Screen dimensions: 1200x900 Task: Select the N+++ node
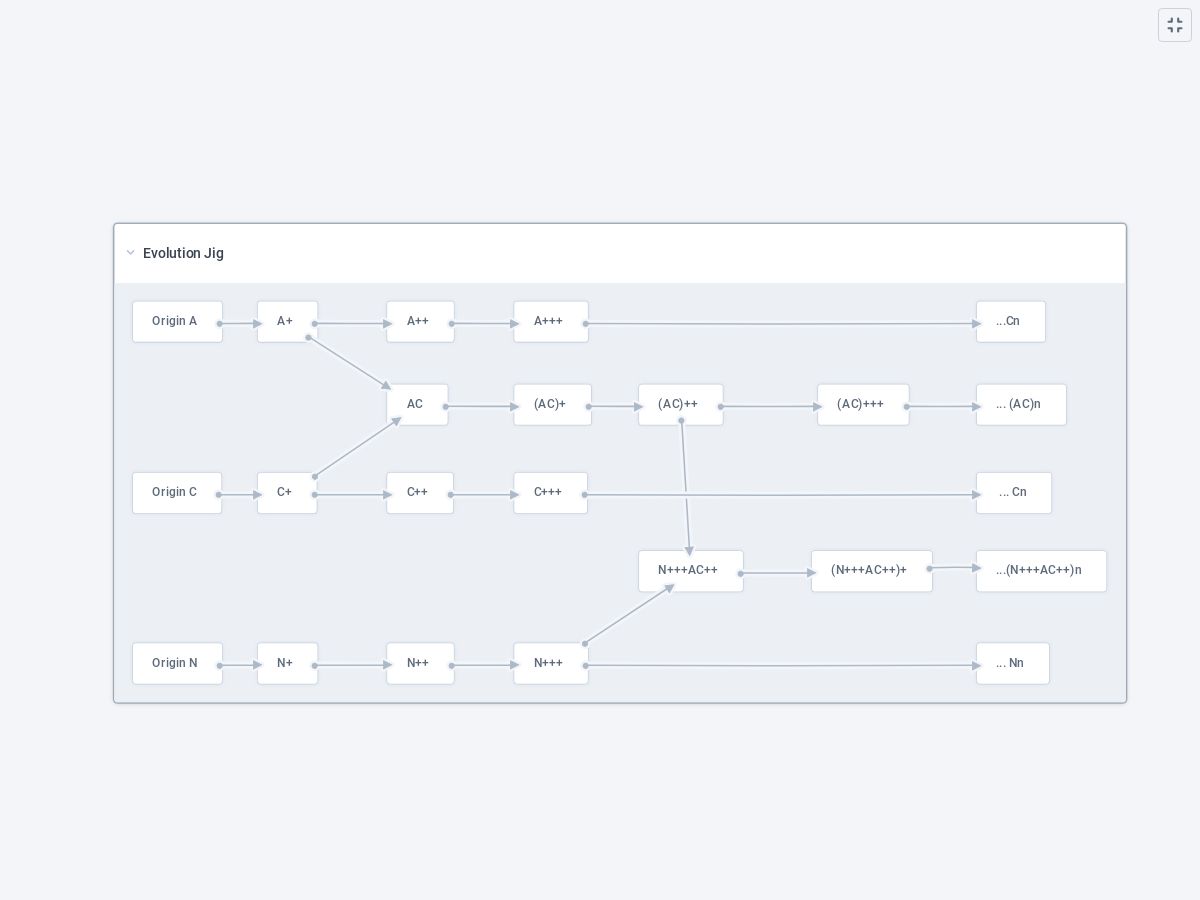550,664
